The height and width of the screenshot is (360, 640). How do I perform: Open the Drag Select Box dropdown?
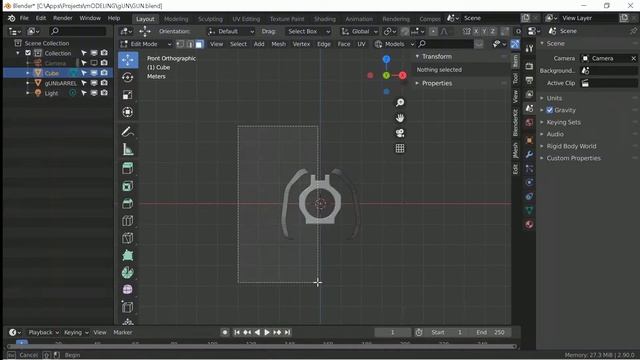pyautogui.click(x=308, y=31)
